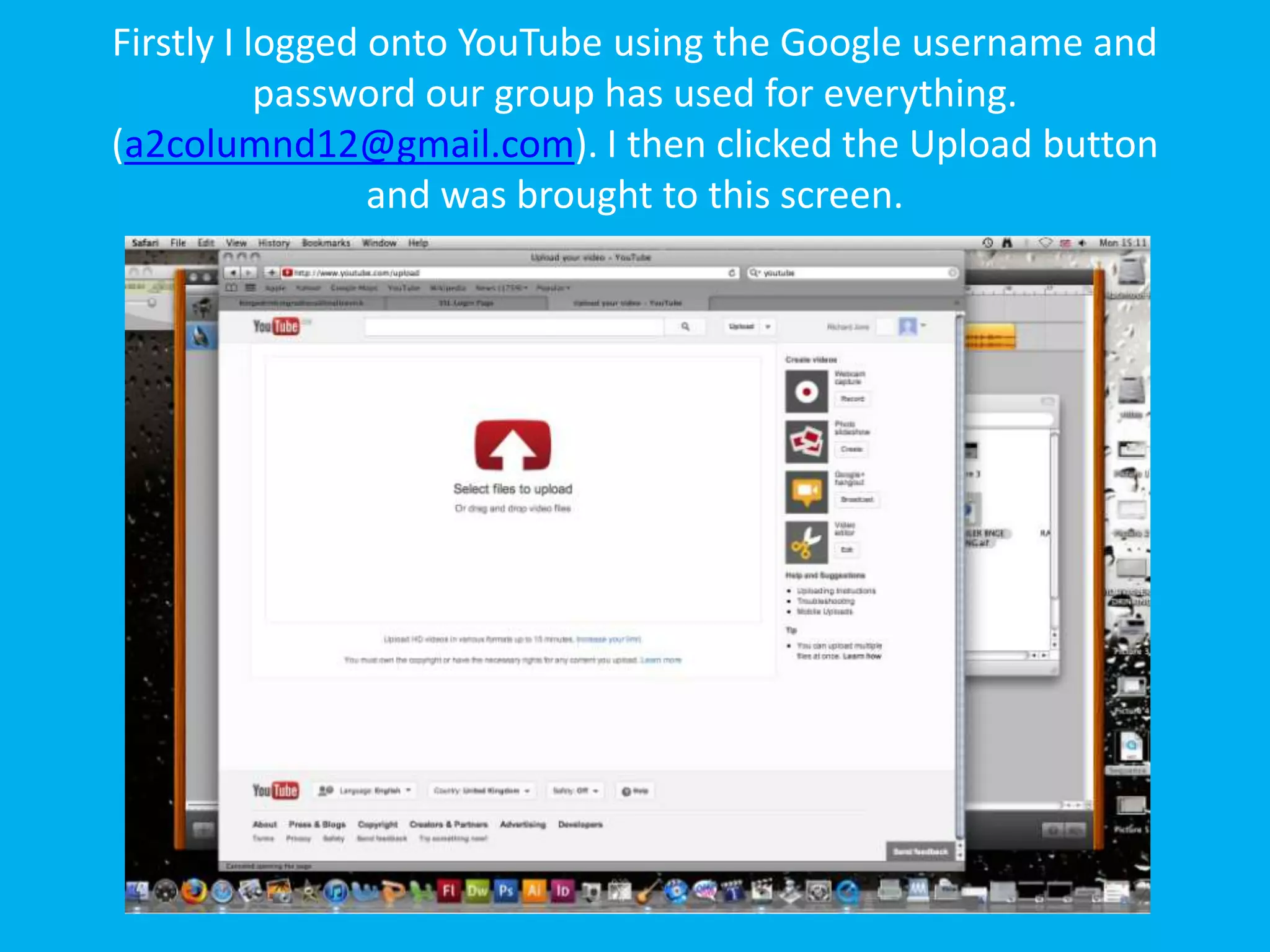1270x952 pixels.
Task: Click 'Select files to upload' text
Action: click(513, 489)
